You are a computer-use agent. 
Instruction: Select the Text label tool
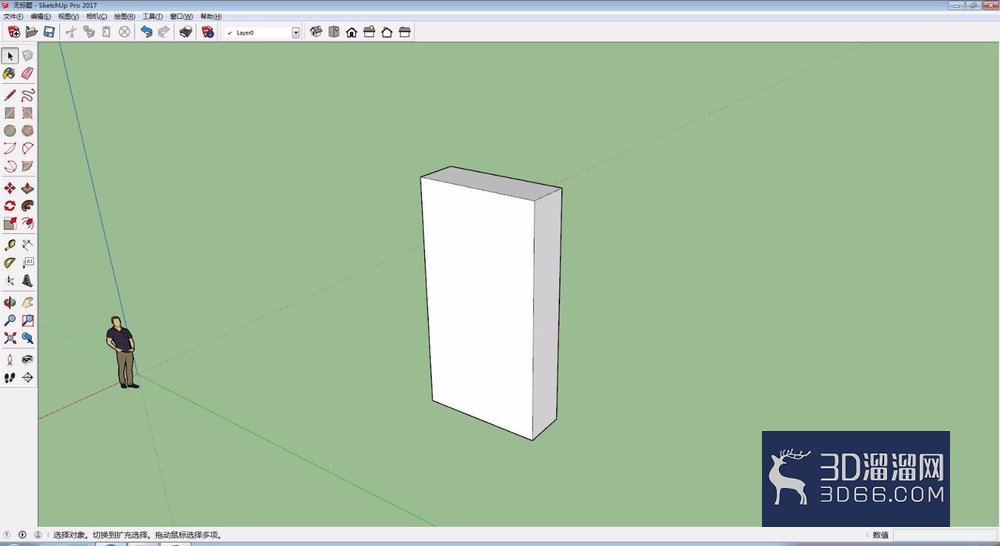[27, 263]
